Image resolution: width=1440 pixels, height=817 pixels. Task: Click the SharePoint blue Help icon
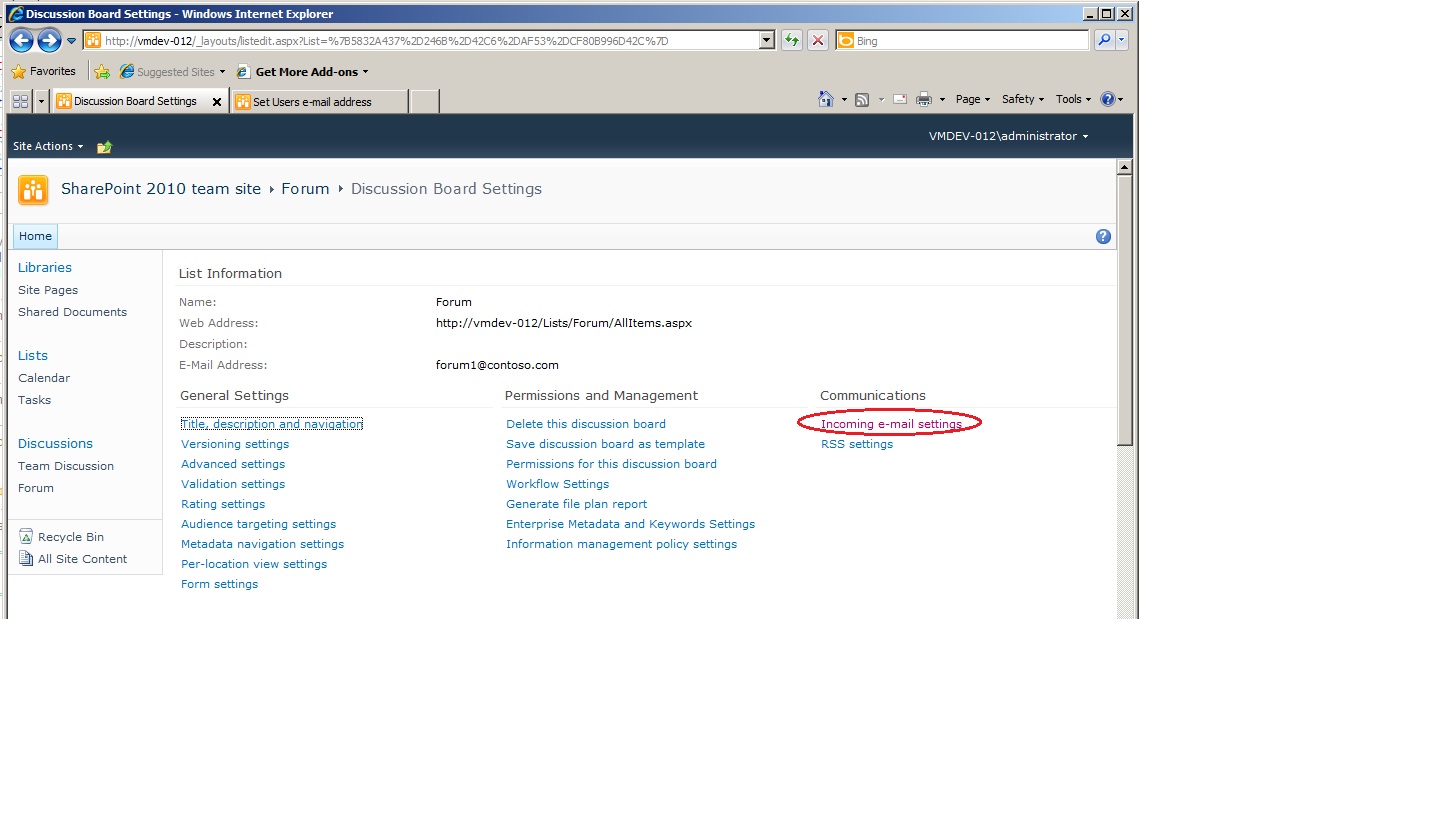click(x=1103, y=237)
